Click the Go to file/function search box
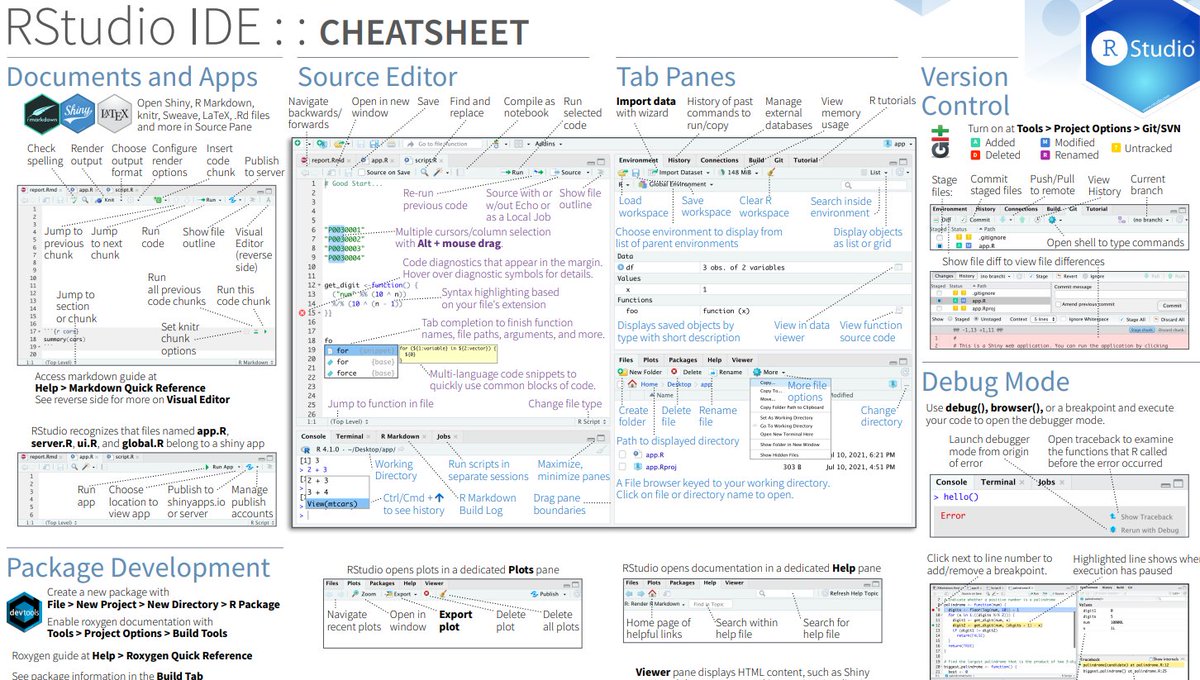This screenshot has width=1200, height=680. coord(443,144)
